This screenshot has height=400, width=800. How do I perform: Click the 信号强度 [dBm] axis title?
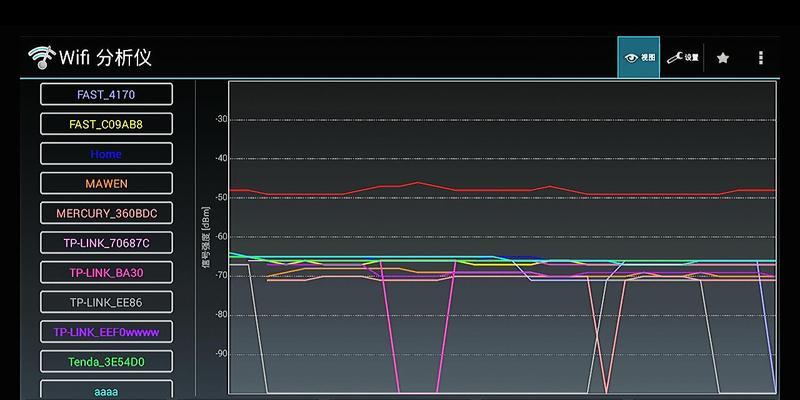205,237
